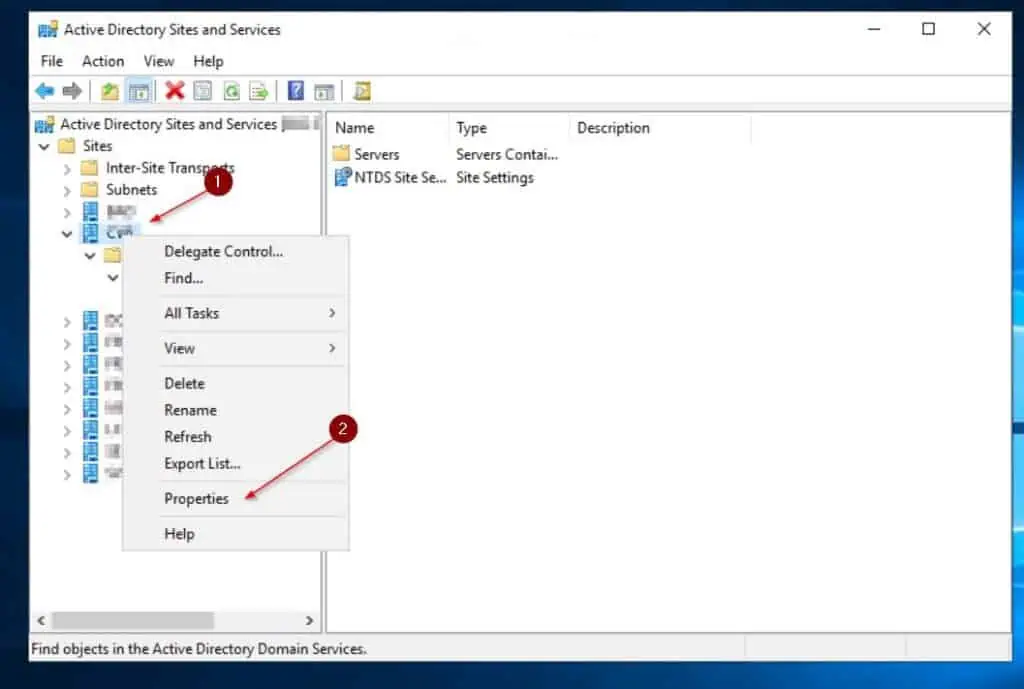
Task: Click the highlighted site's server icon in the tree
Action: 90,232
